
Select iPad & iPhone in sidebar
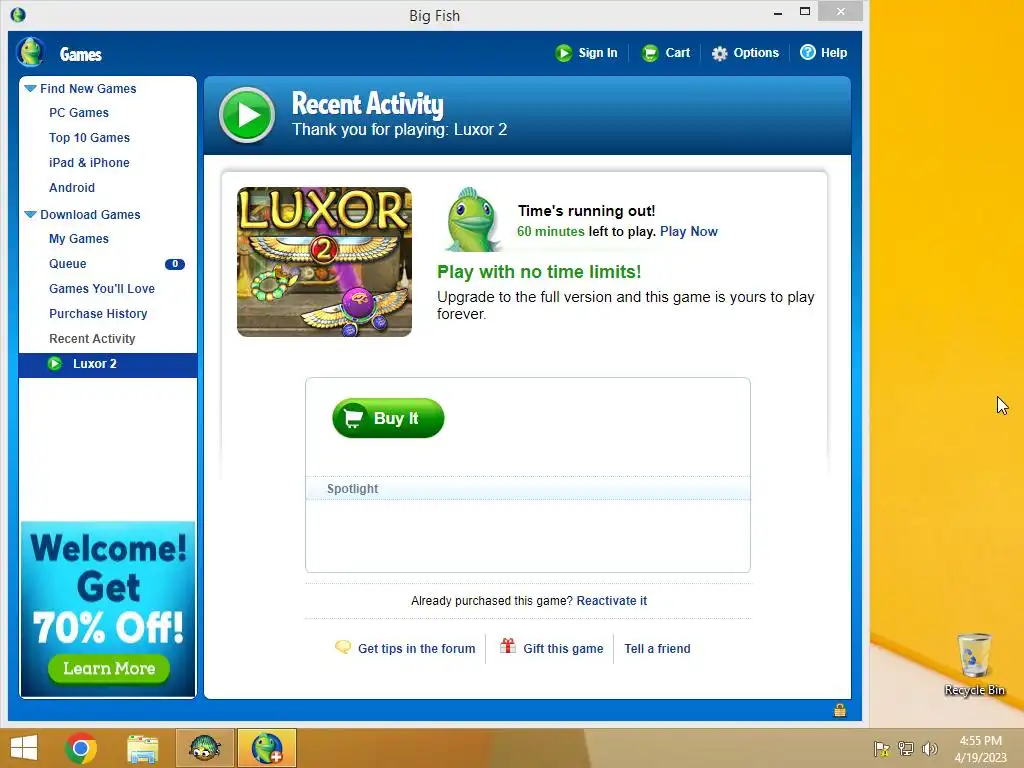(x=89, y=163)
